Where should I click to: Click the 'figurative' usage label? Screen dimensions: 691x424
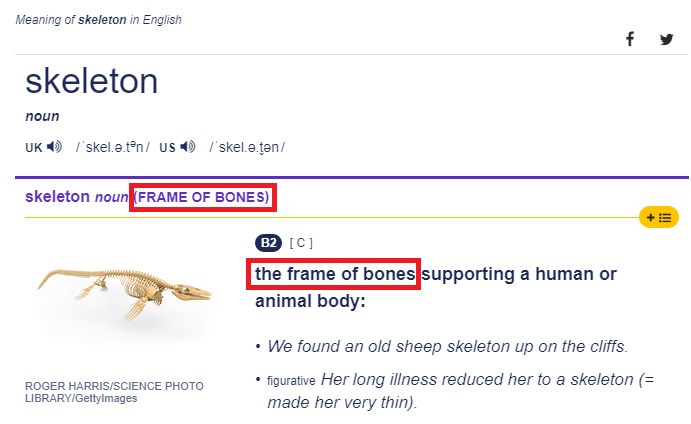click(x=292, y=381)
